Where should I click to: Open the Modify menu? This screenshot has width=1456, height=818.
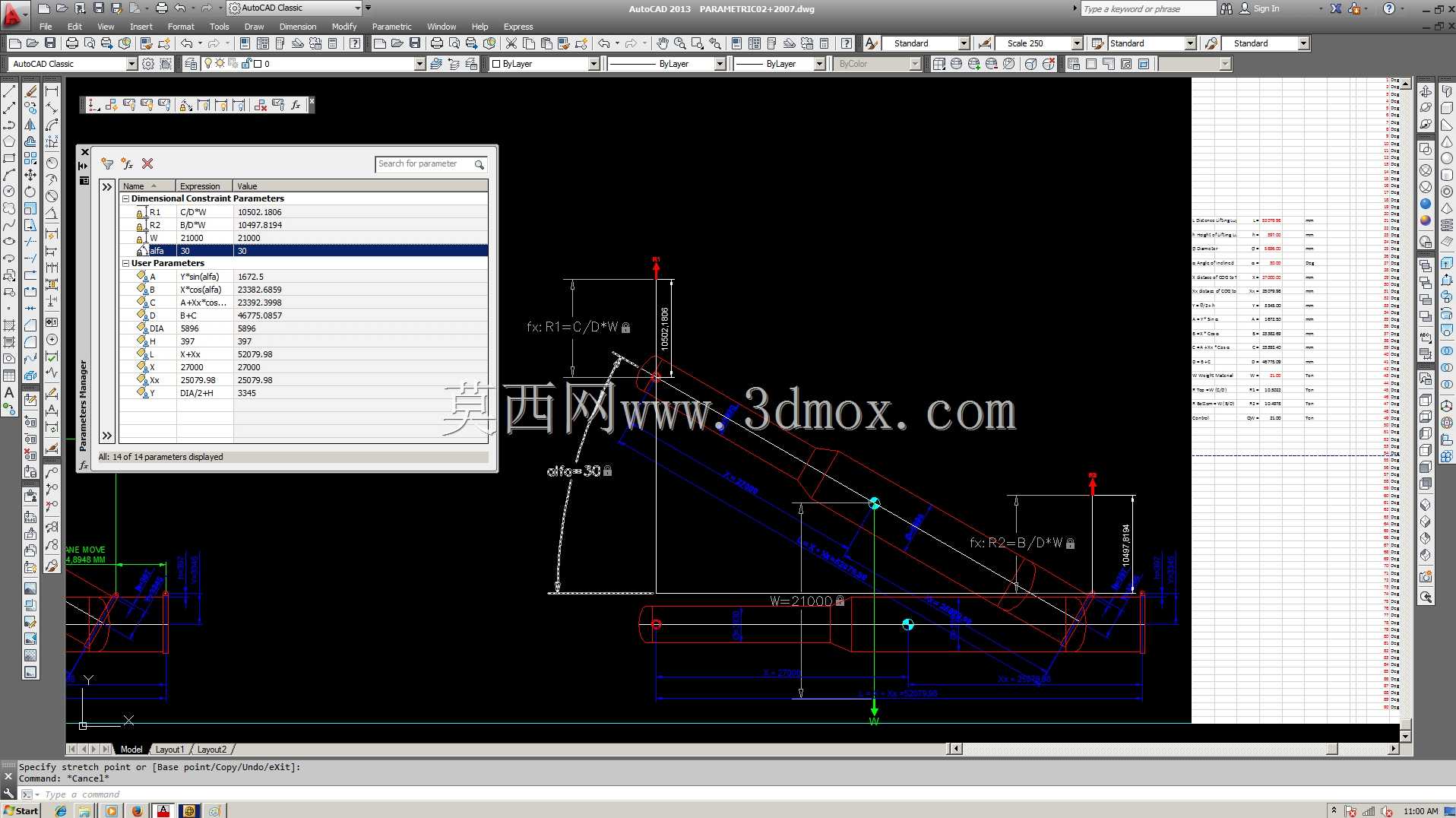(344, 27)
